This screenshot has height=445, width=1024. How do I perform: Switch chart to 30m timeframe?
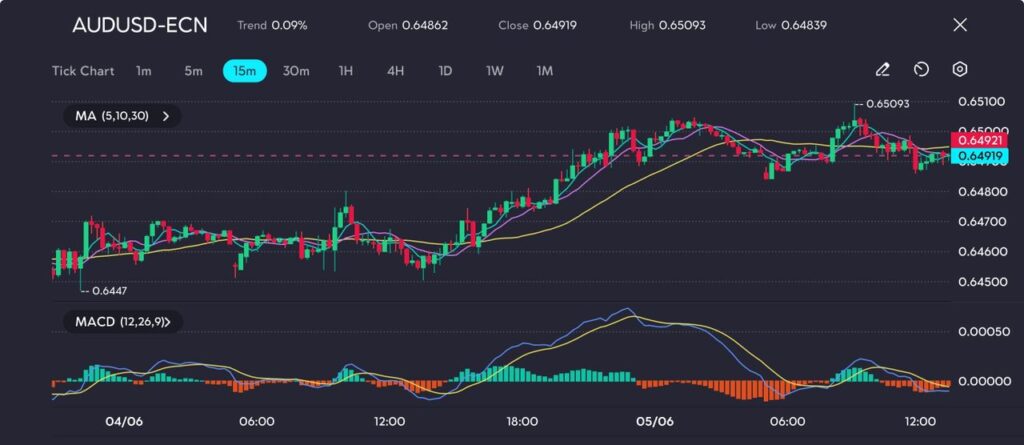(x=296, y=71)
